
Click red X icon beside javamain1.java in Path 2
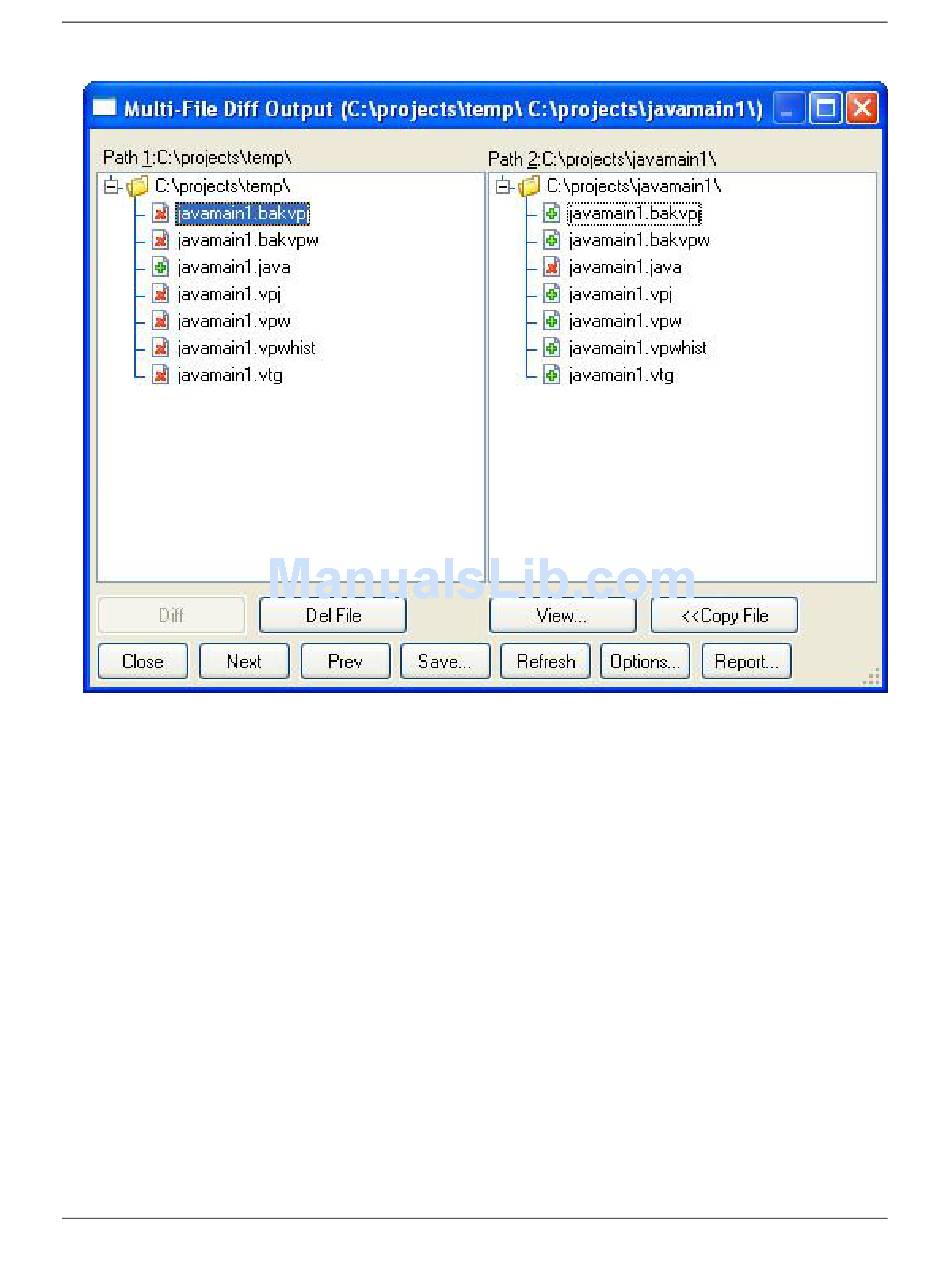551,267
